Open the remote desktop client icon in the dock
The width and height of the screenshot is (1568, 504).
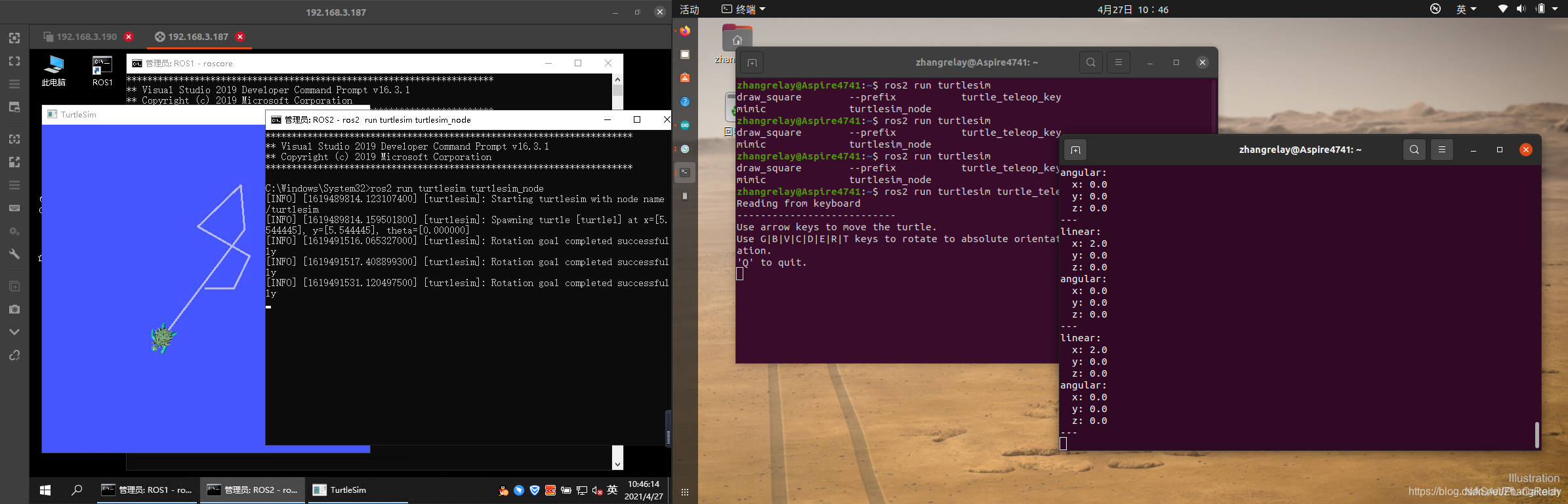pos(685,149)
